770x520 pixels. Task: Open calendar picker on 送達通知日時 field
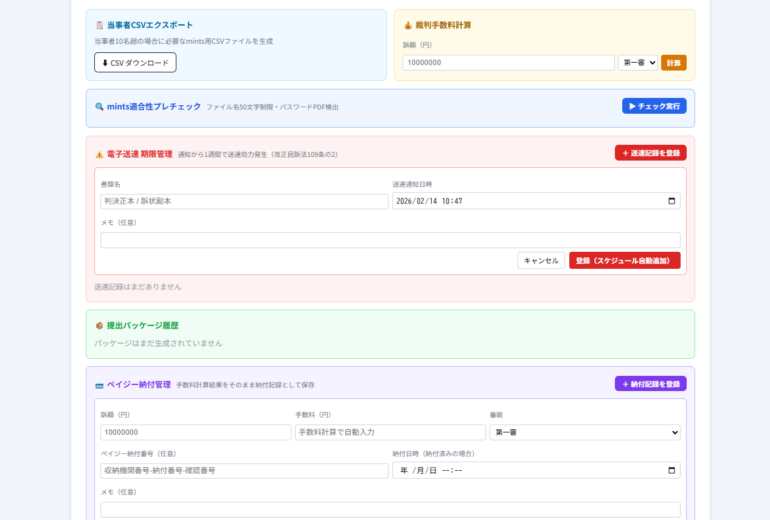point(671,201)
